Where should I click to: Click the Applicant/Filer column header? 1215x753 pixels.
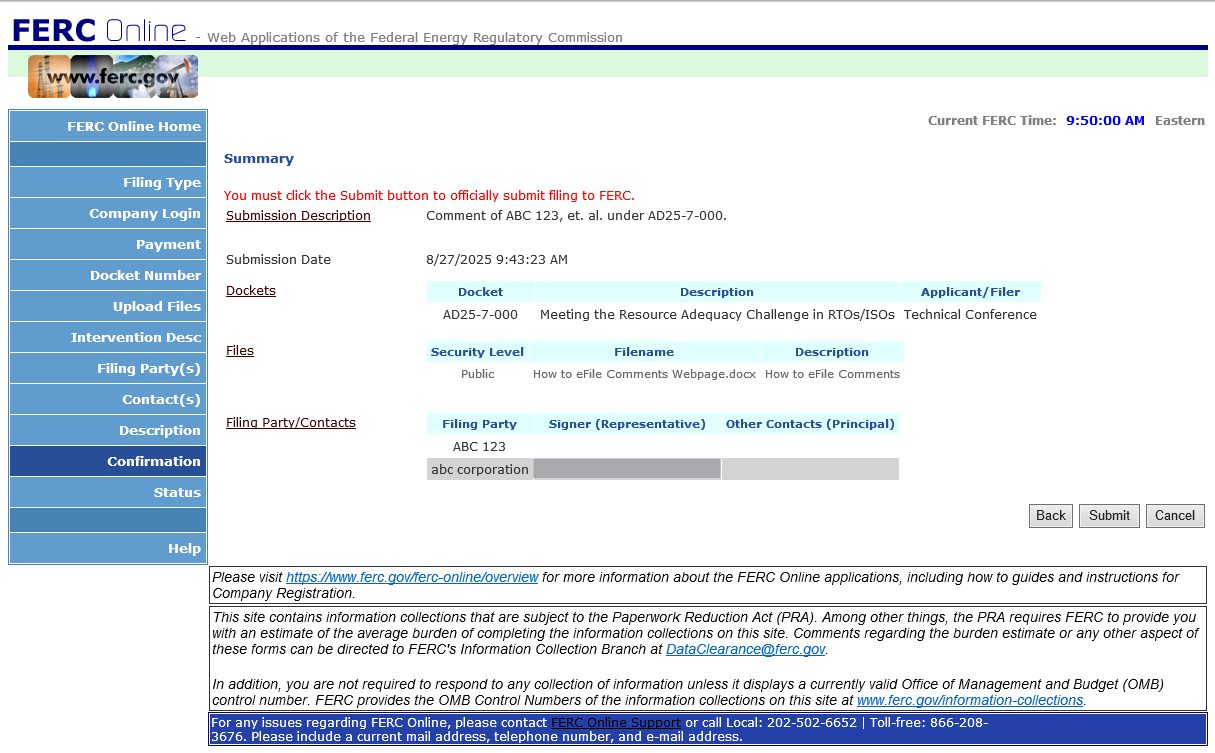click(970, 292)
